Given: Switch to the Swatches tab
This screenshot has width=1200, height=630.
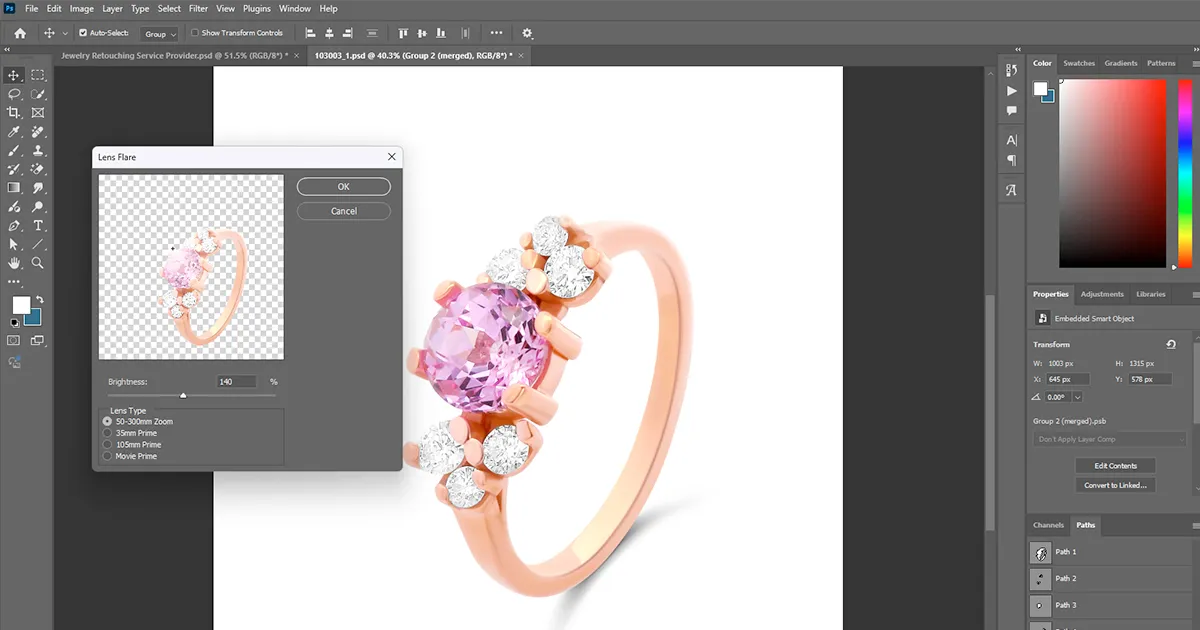Looking at the screenshot, I should (1079, 63).
